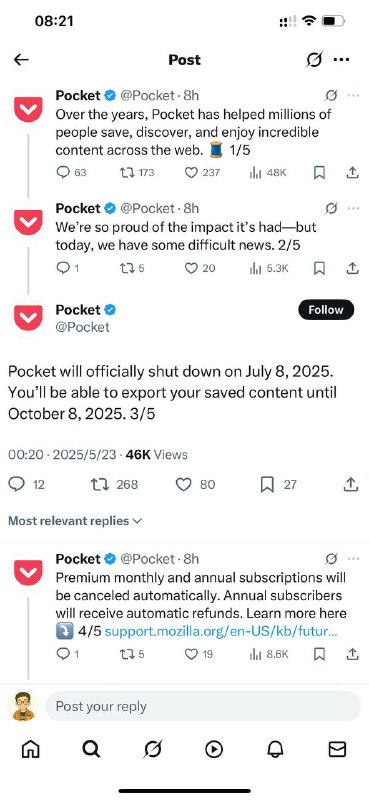Repost the main post with 268 reposts
Viewport: 369px width, 800px height.
[100, 485]
